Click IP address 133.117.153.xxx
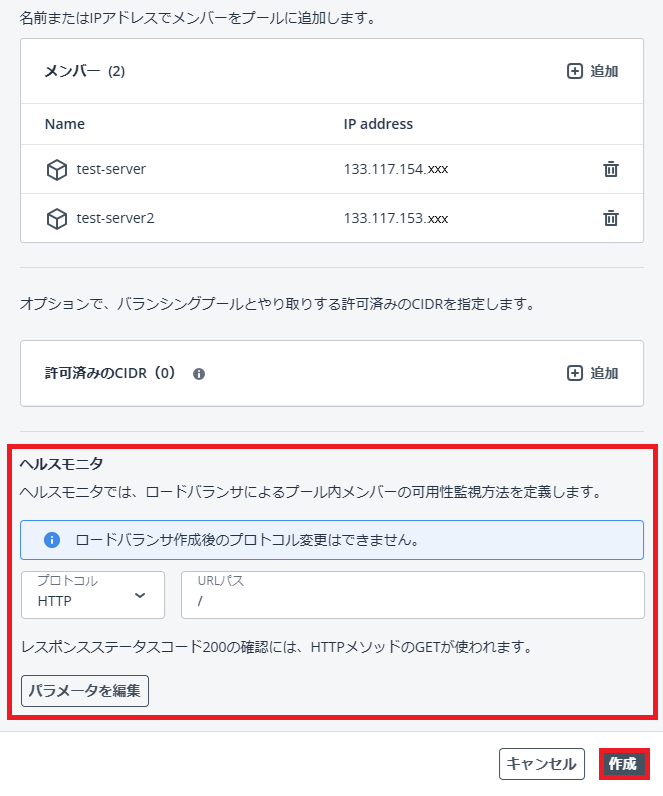 395,218
